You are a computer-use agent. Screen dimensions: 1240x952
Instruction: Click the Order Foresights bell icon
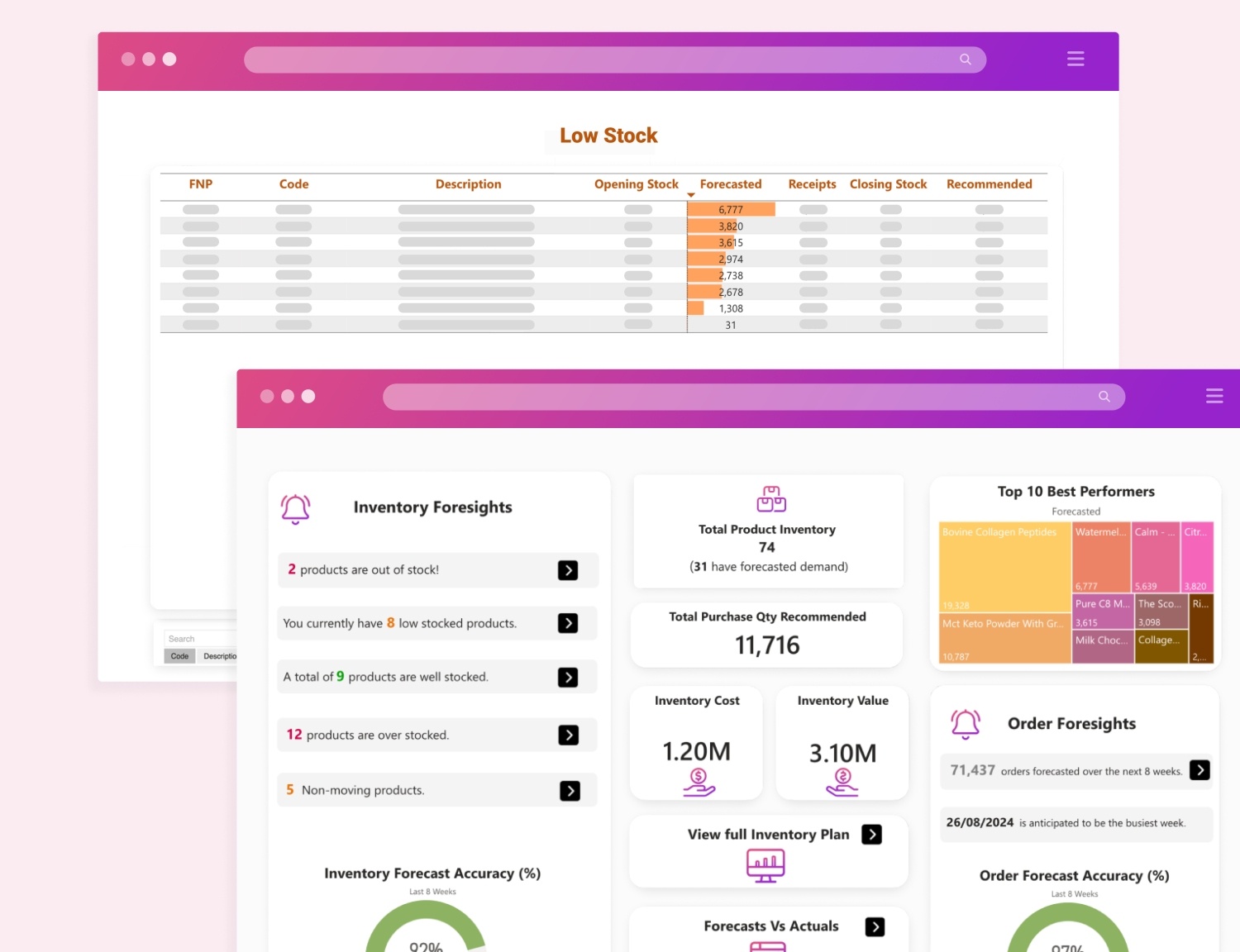[966, 724]
